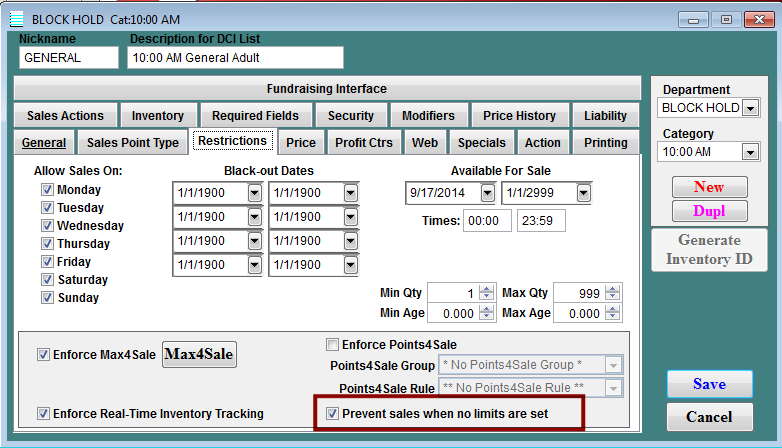This screenshot has height=448, width=782.
Task: Open the Modifiers tab
Action: (x=428, y=116)
